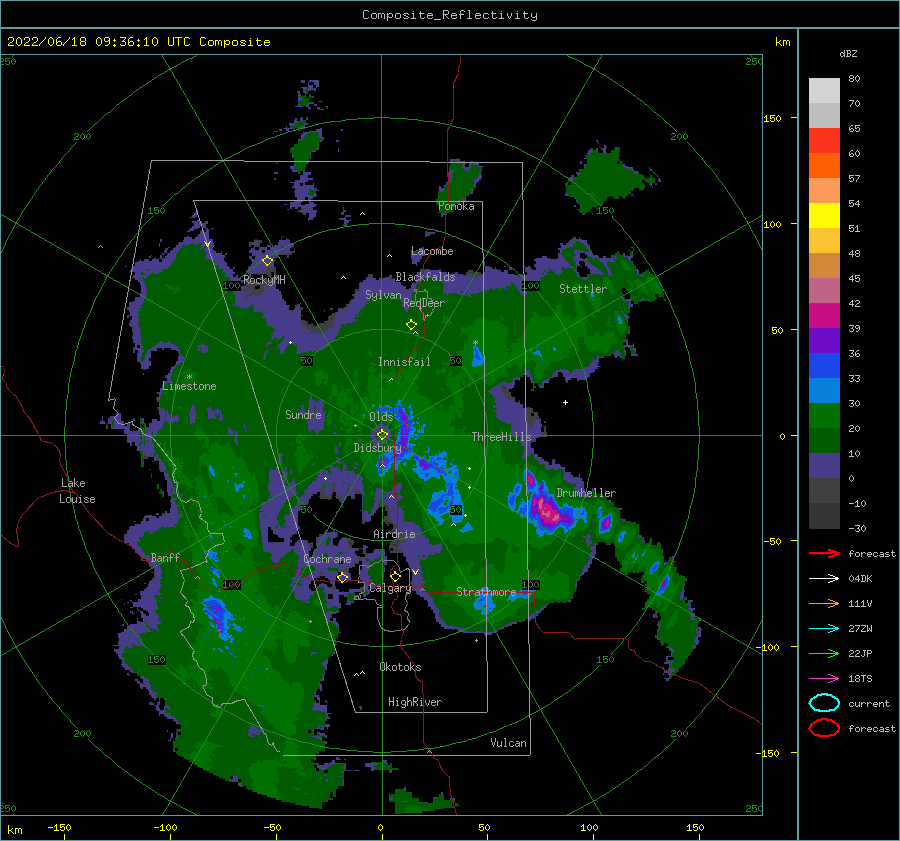Click the Blackfalds city label
Image resolution: width=900 pixels, height=841 pixels.
point(425,277)
